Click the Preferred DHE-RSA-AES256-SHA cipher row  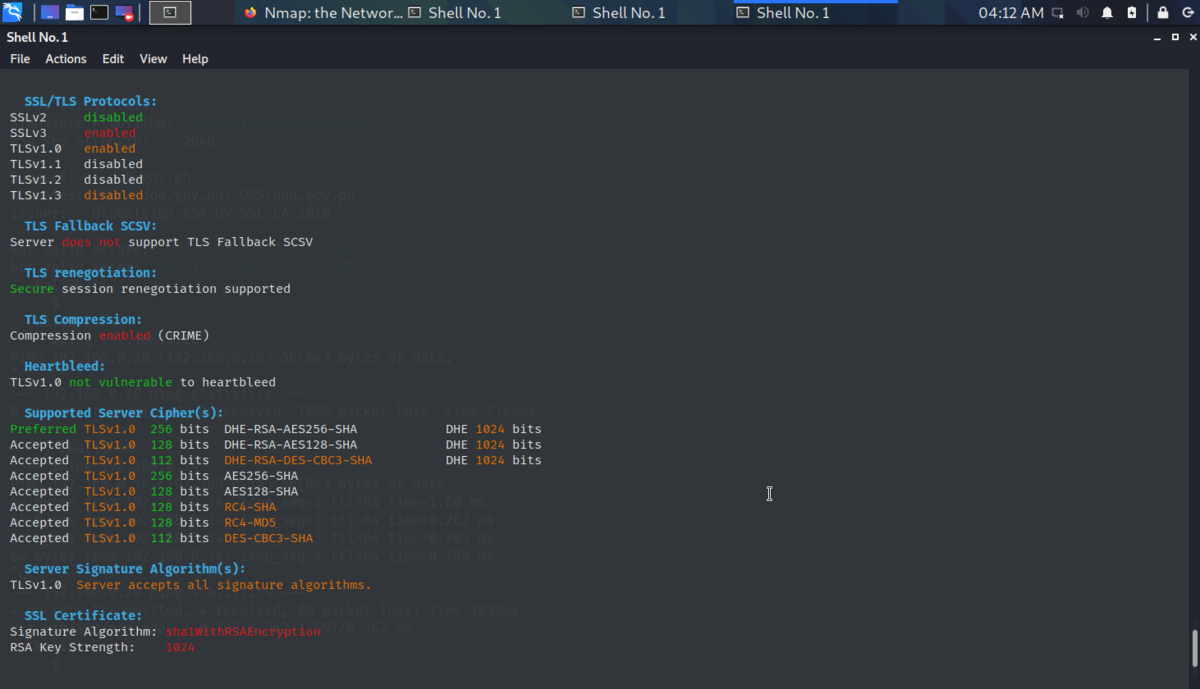point(276,429)
